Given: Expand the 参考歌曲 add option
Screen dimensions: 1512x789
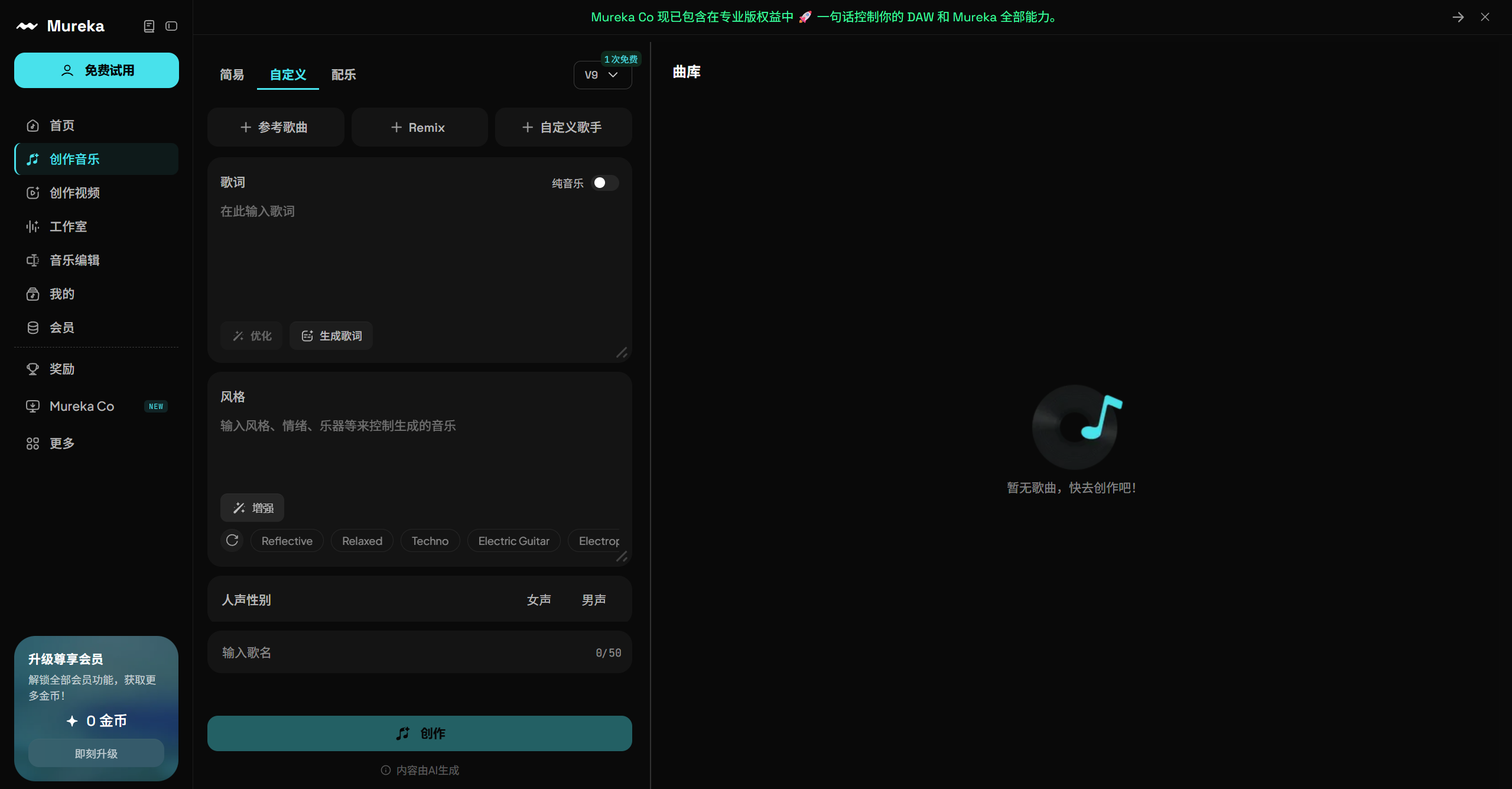Looking at the screenshot, I should click(275, 127).
